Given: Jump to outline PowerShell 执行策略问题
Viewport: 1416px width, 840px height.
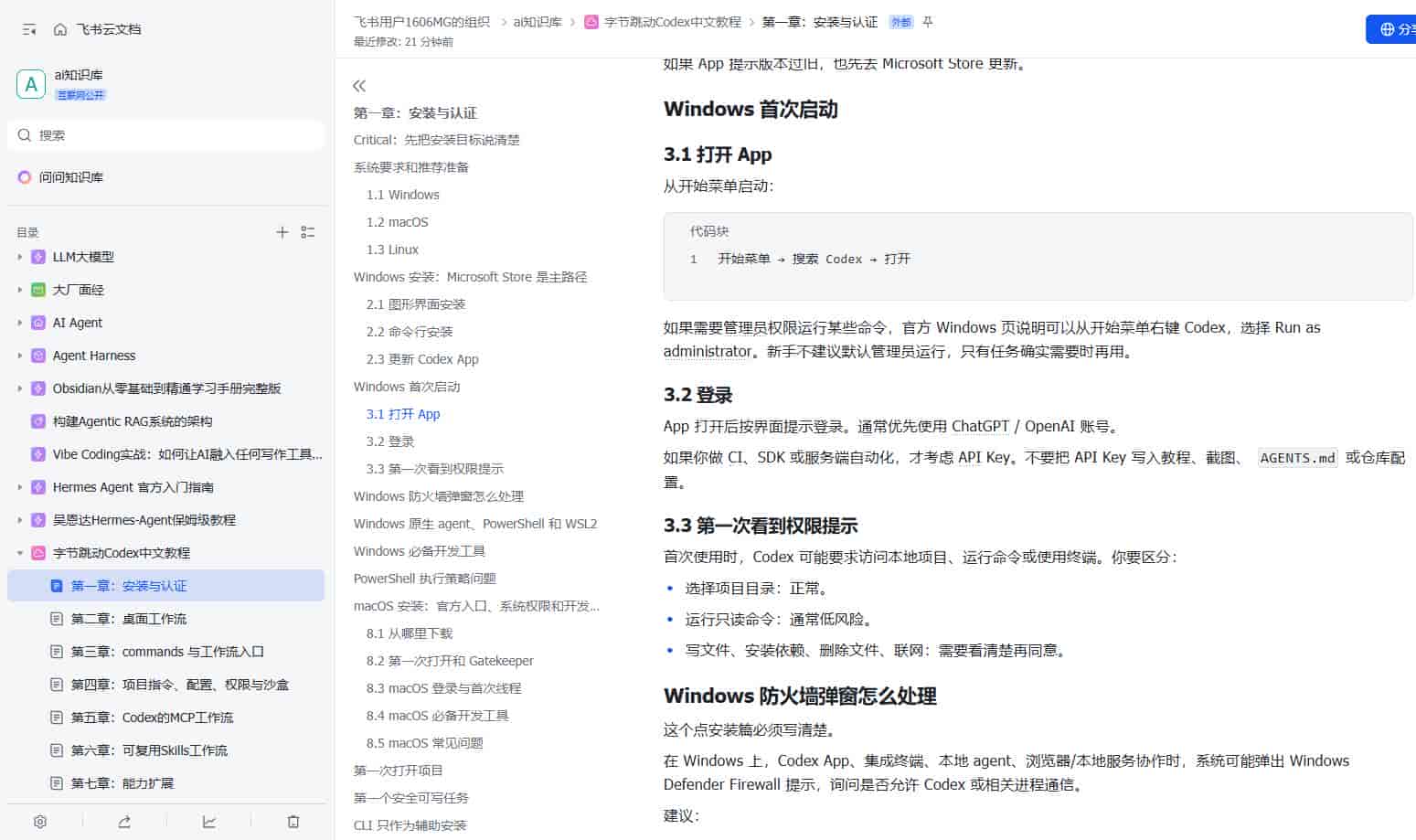Looking at the screenshot, I should [x=425, y=579].
